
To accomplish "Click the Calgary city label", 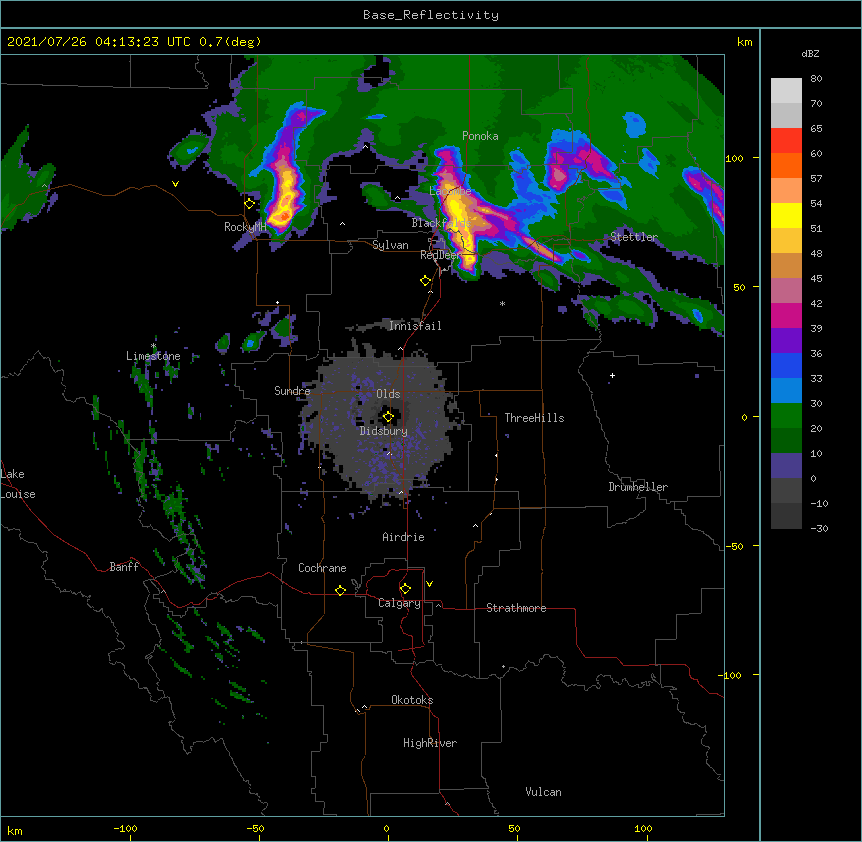I will [400, 603].
